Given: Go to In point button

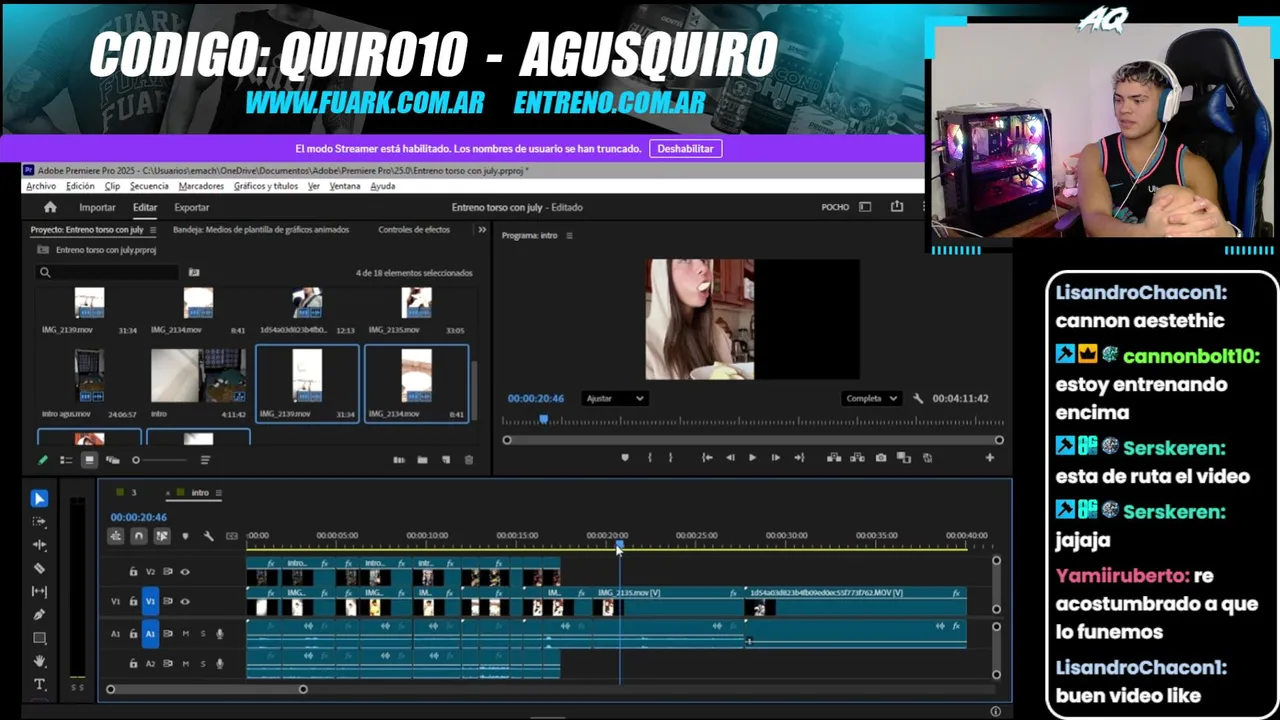Looking at the screenshot, I should [707, 457].
